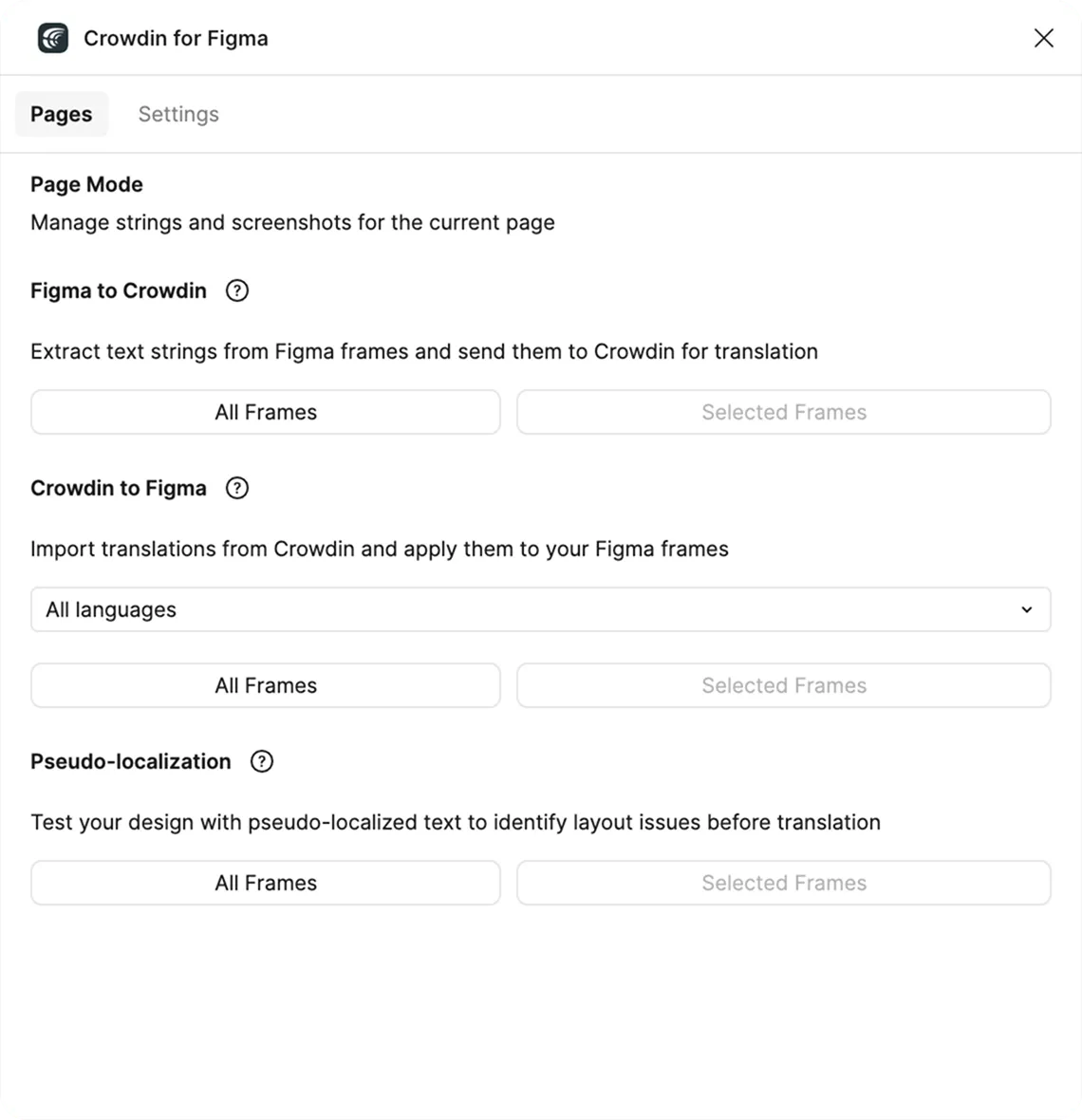Image resolution: width=1082 pixels, height=1120 pixels.
Task: Click the Page Mode heading
Action: (x=86, y=184)
